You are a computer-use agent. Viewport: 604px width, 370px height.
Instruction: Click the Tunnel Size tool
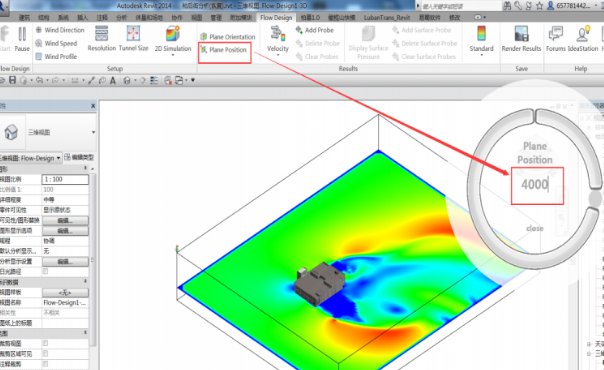tap(133, 39)
